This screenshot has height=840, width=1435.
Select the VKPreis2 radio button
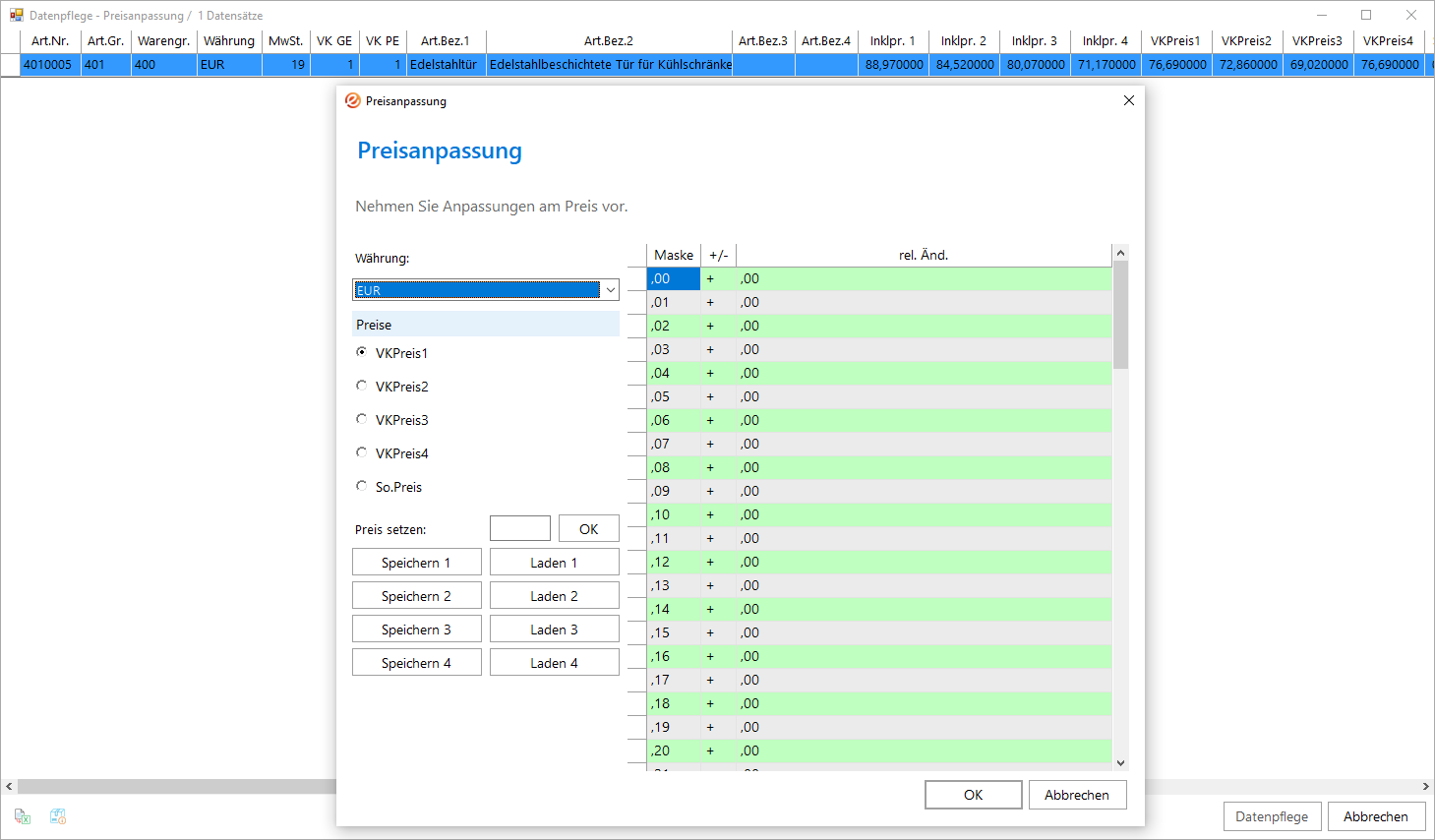pyautogui.click(x=362, y=386)
